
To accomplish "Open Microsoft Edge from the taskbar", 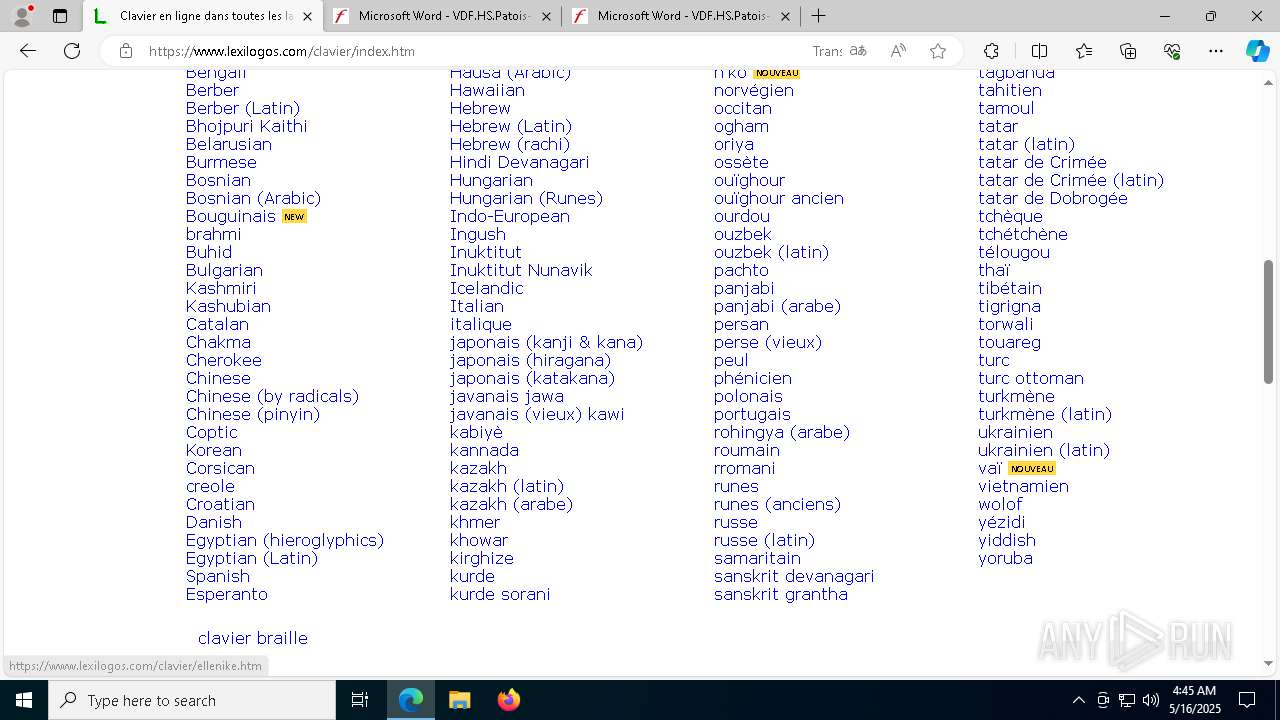I will click(x=411, y=700).
